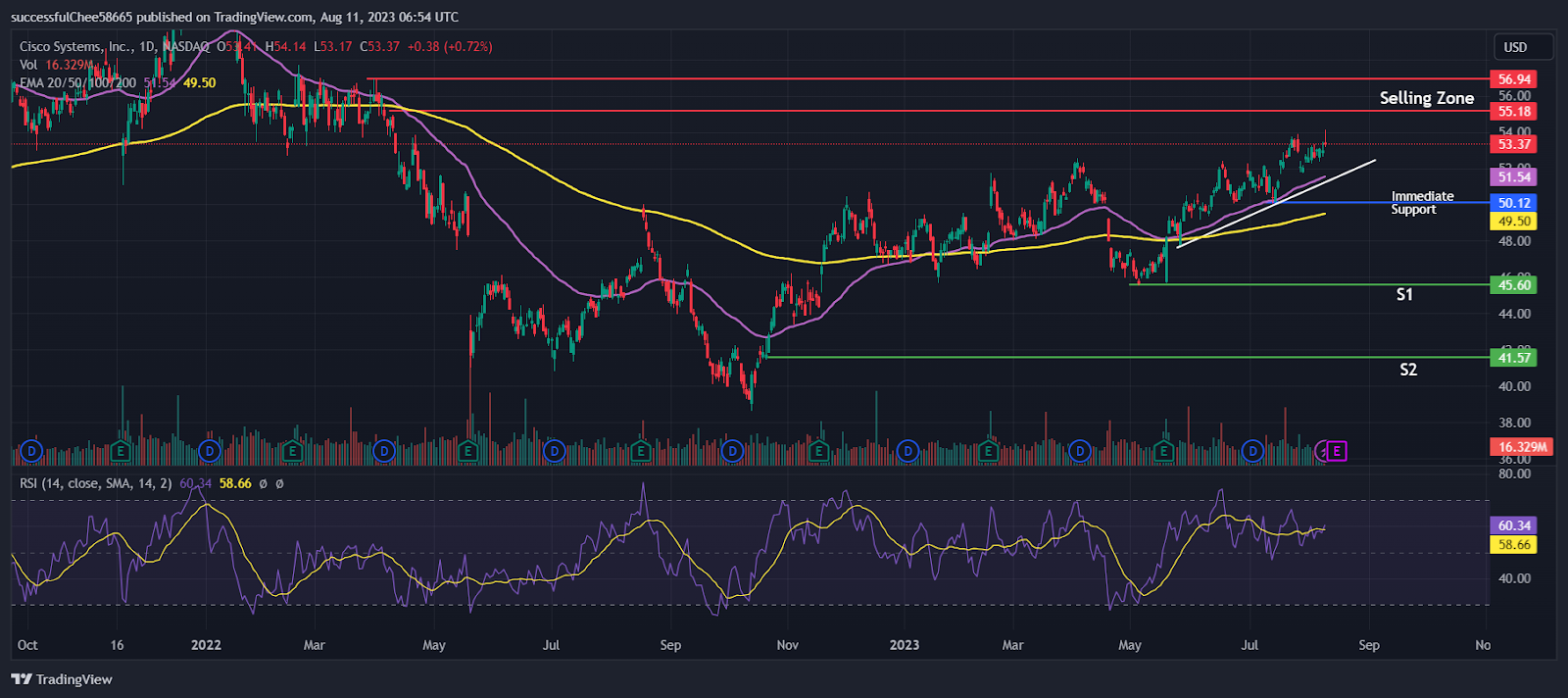The width and height of the screenshot is (1568, 698).
Task: Click the 2023 label on time axis
Action: pyautogui.click(x=904, y=645)
